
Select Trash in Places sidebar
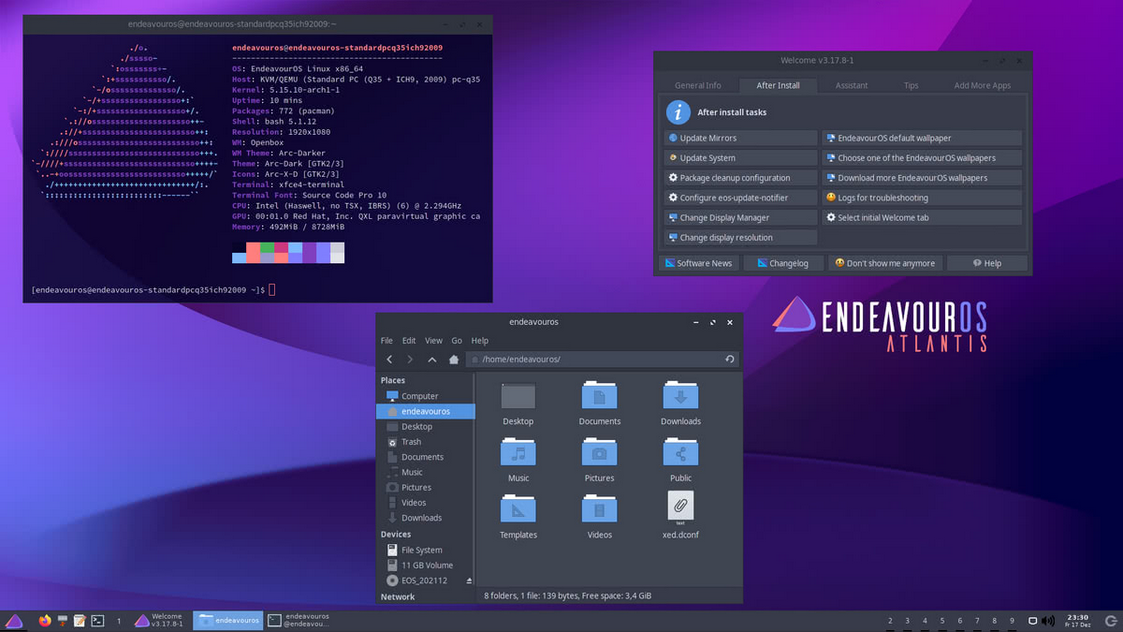(425, 442)
